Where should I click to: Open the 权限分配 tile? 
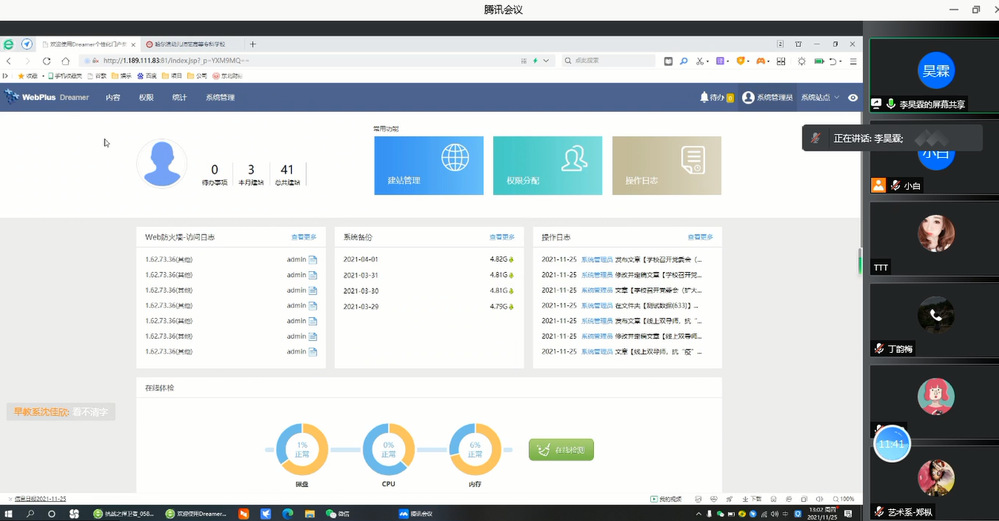coord(547,165)
